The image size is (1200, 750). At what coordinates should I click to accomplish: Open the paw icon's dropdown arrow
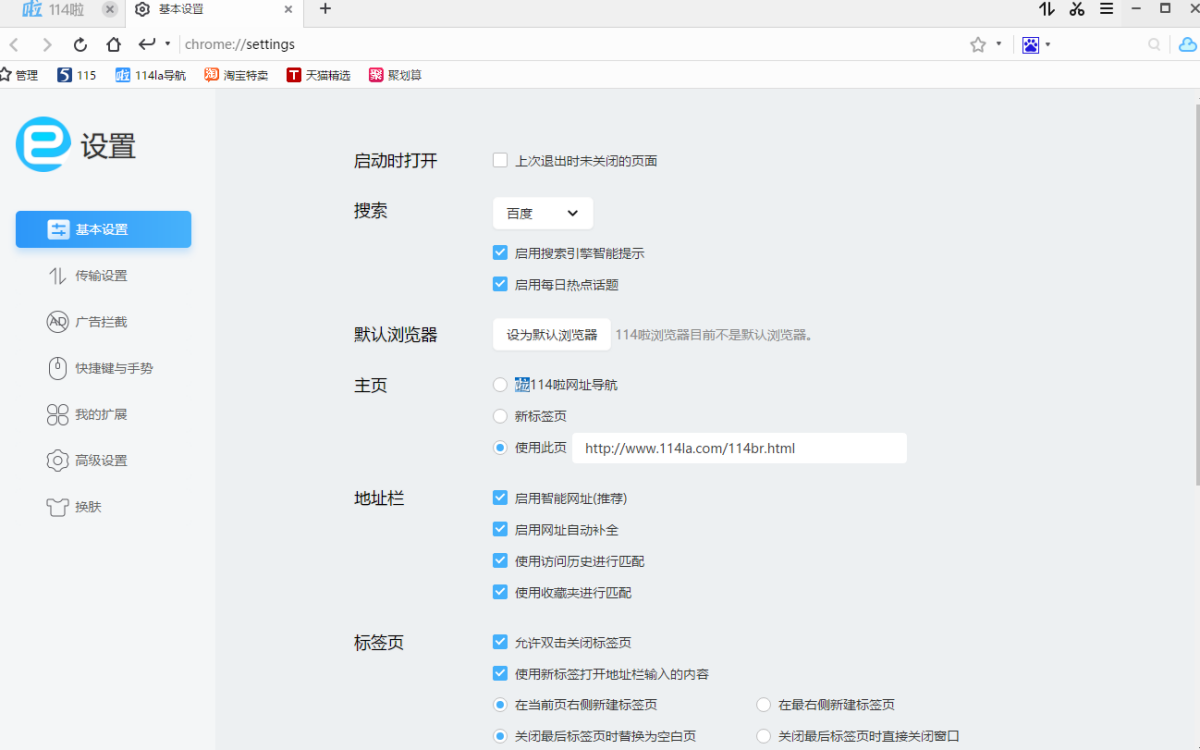(1046, 44)
